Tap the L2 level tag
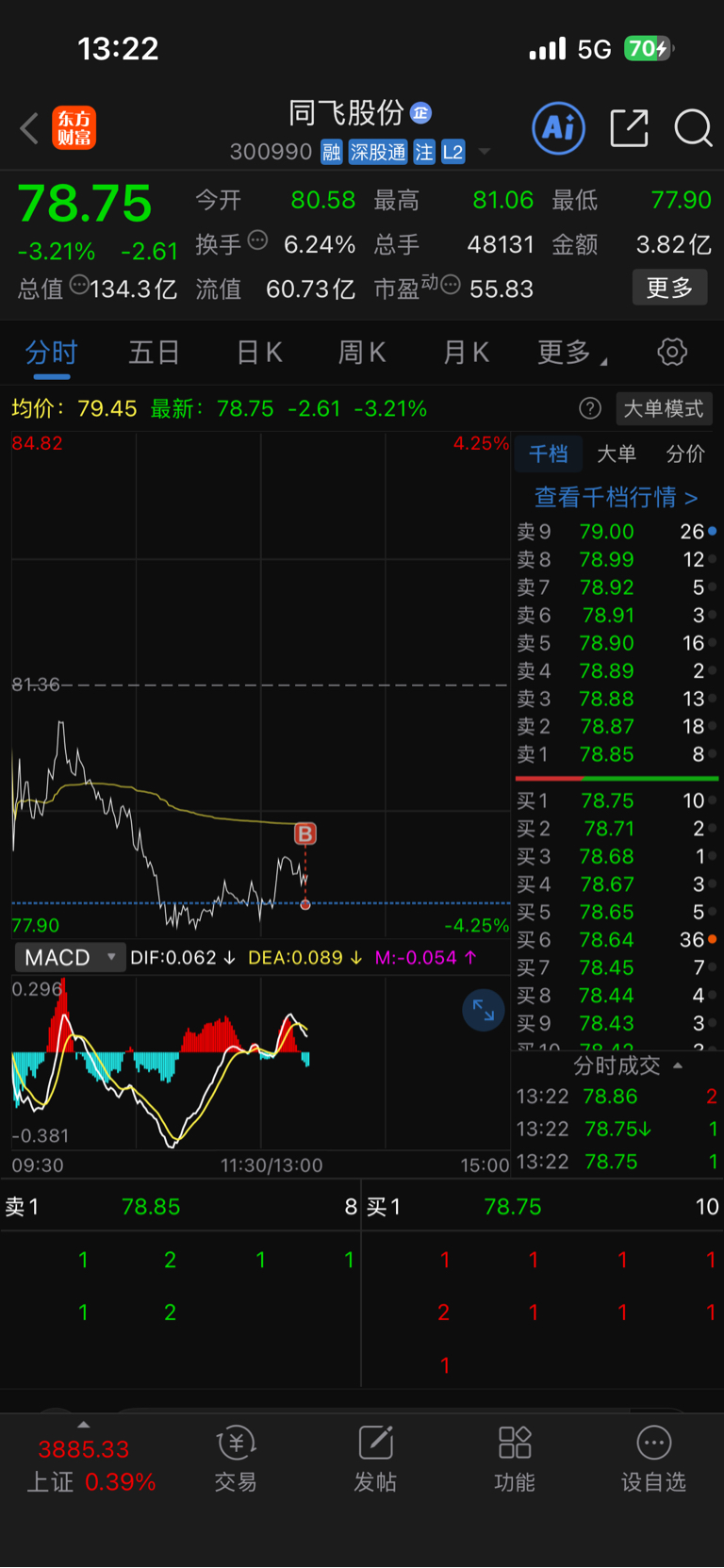 [453, 152]
